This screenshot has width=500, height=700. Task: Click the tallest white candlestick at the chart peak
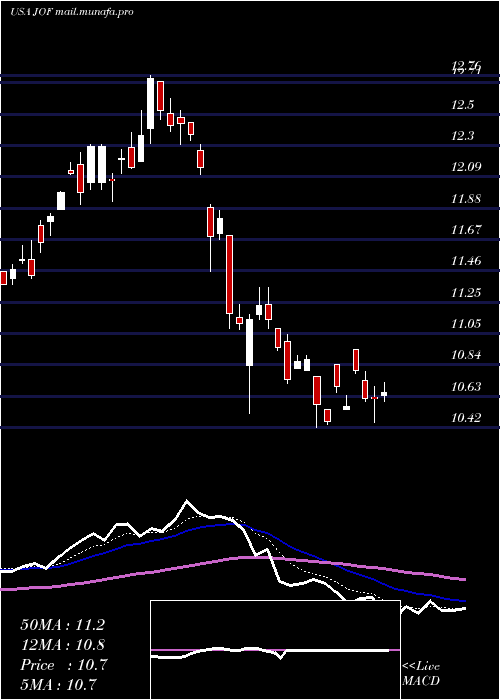[x=150, y=109]
